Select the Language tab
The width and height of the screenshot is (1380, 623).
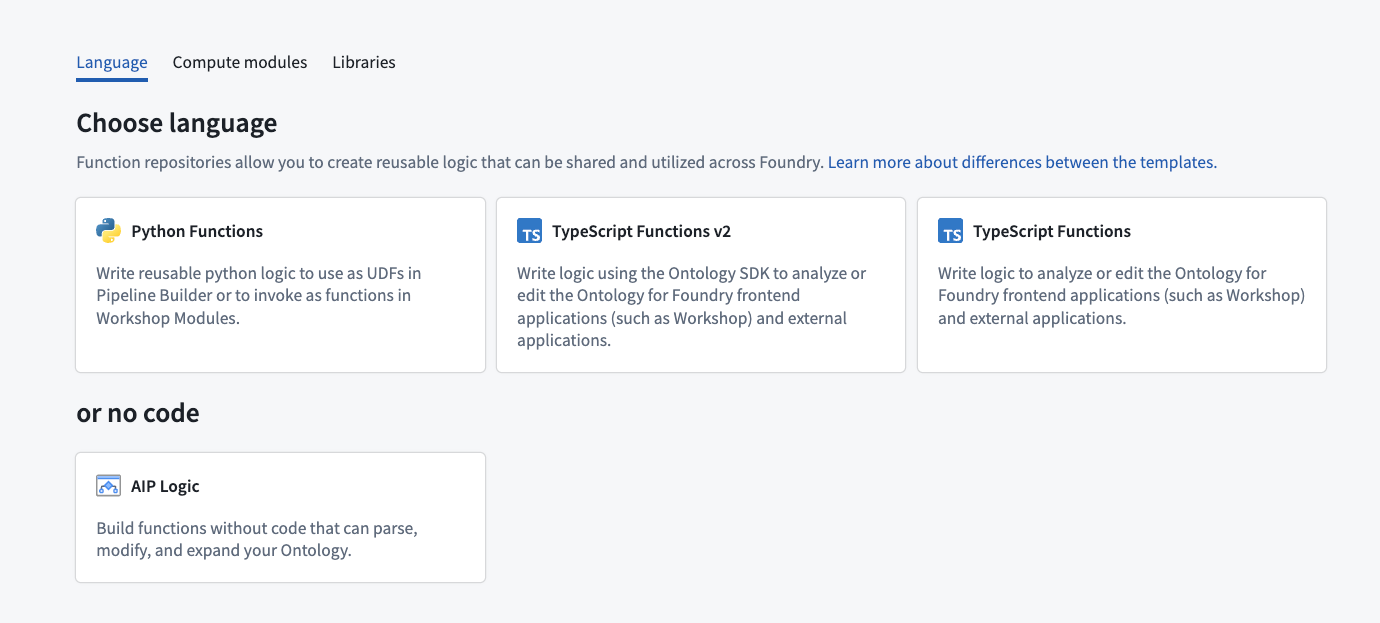111,62
